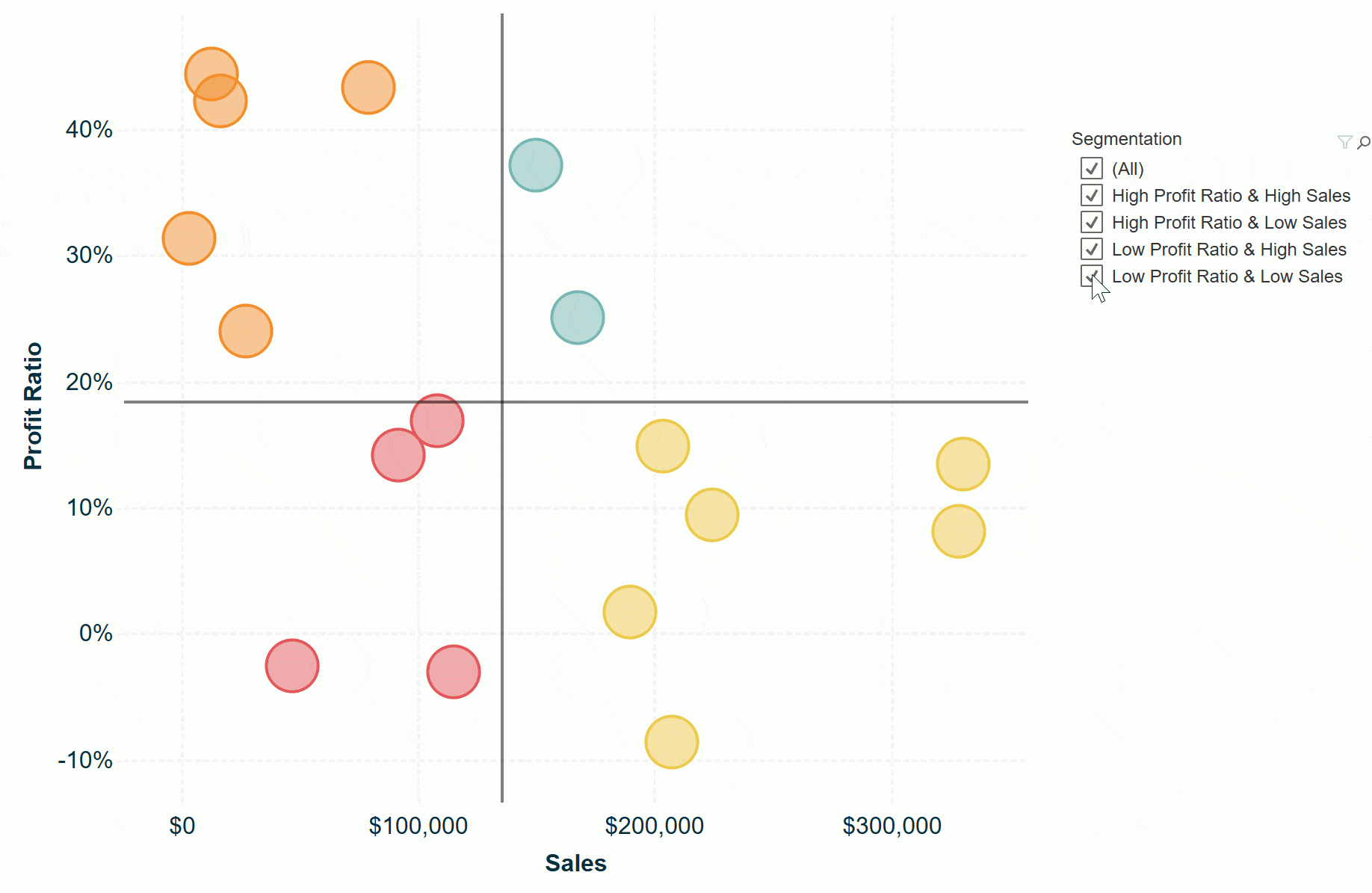Uncheck High Profit Ratio & High Sales
This screenshot has width=1372, height=893.
1091,196
